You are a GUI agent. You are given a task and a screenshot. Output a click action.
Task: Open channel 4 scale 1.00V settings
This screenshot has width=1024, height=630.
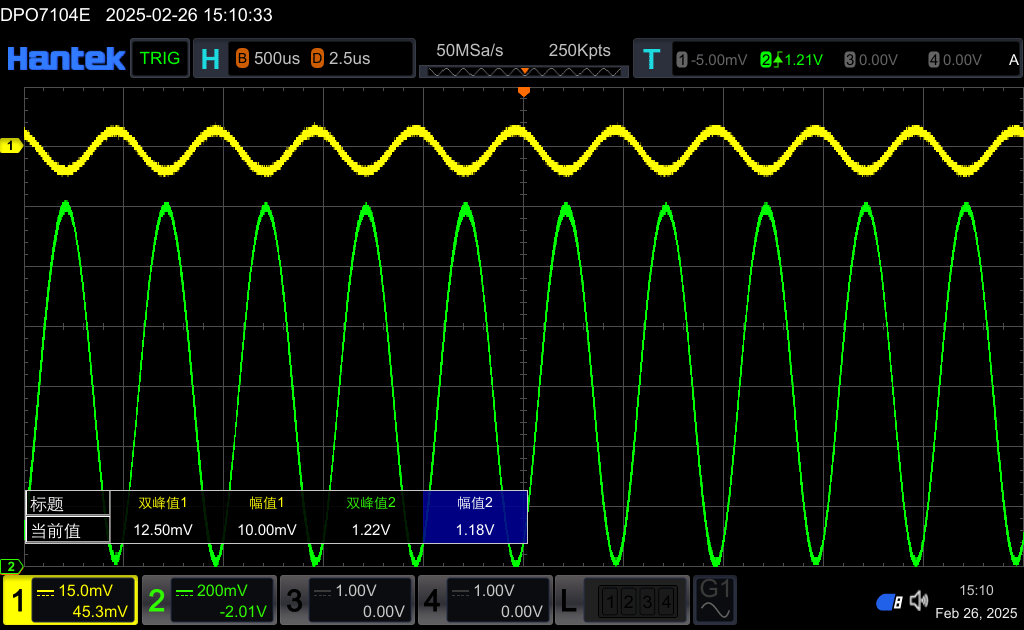click(x=483, y=591)
